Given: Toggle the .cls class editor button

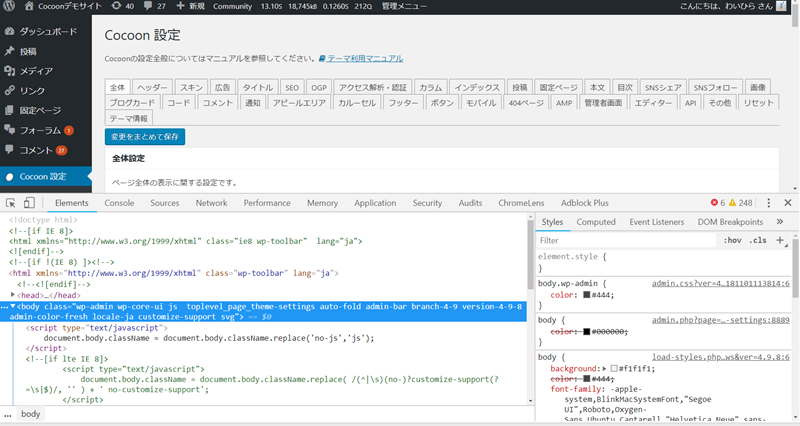Looking at the screenshot, I should coord(758,240).
